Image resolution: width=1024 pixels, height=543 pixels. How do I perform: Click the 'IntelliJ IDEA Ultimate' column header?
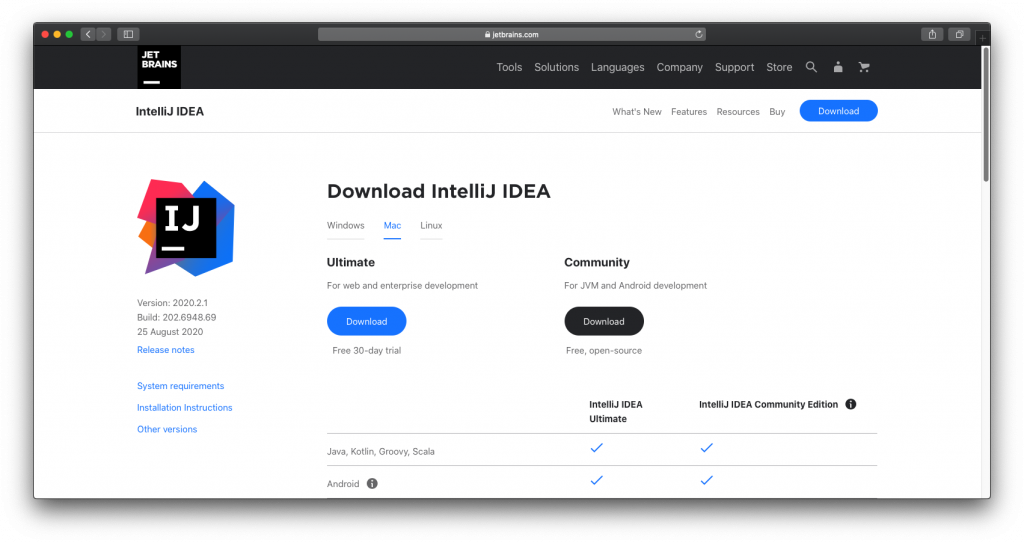[616, 412]
